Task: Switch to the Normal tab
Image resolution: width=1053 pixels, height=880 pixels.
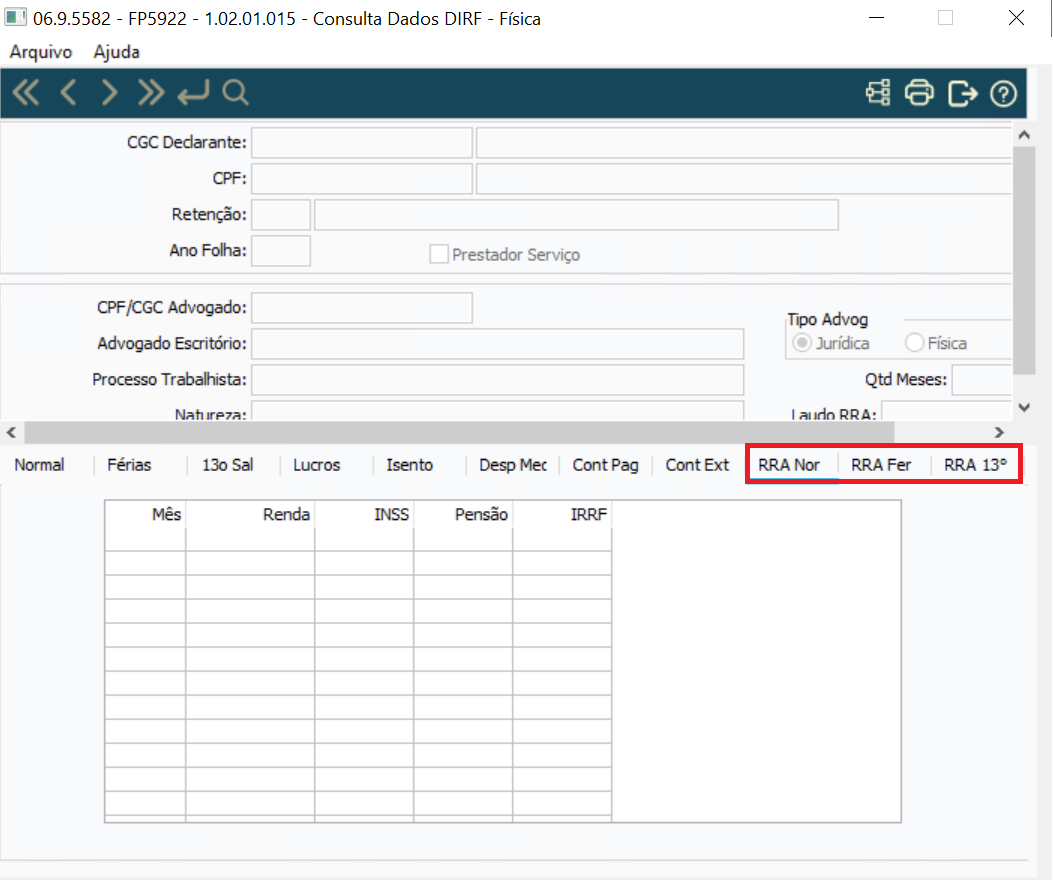Action: coord(40,465)
